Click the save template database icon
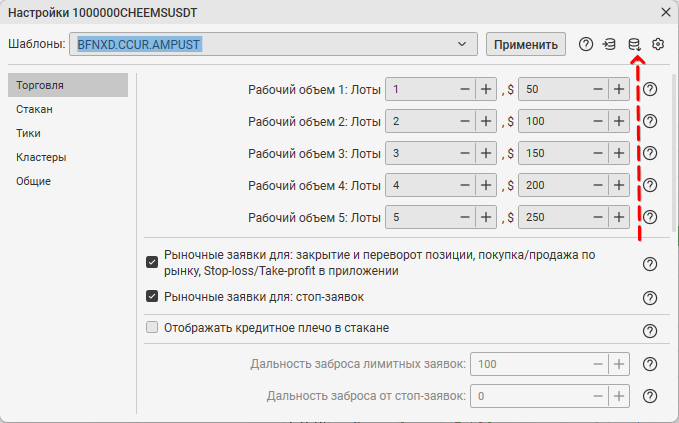 (634, 44)
